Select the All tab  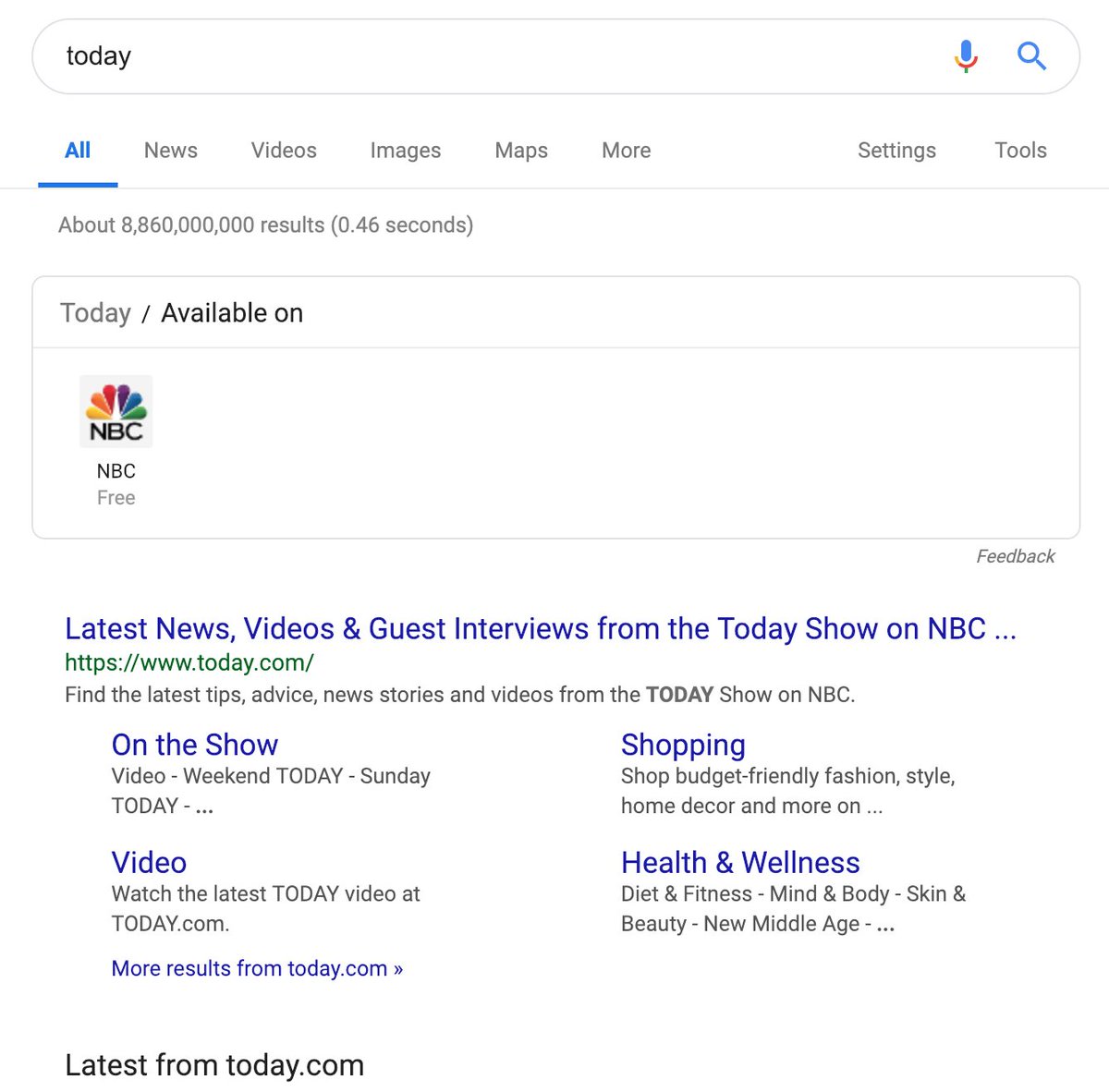pyautogui.click(x=78, y=151)
